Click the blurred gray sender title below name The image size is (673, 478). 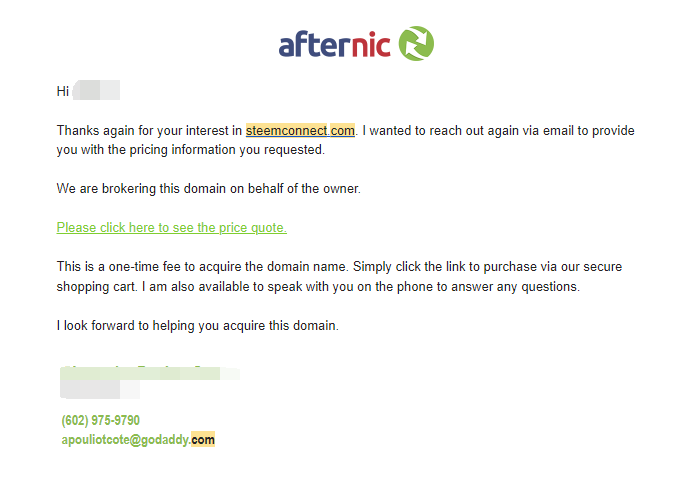[x=100, y=390]
